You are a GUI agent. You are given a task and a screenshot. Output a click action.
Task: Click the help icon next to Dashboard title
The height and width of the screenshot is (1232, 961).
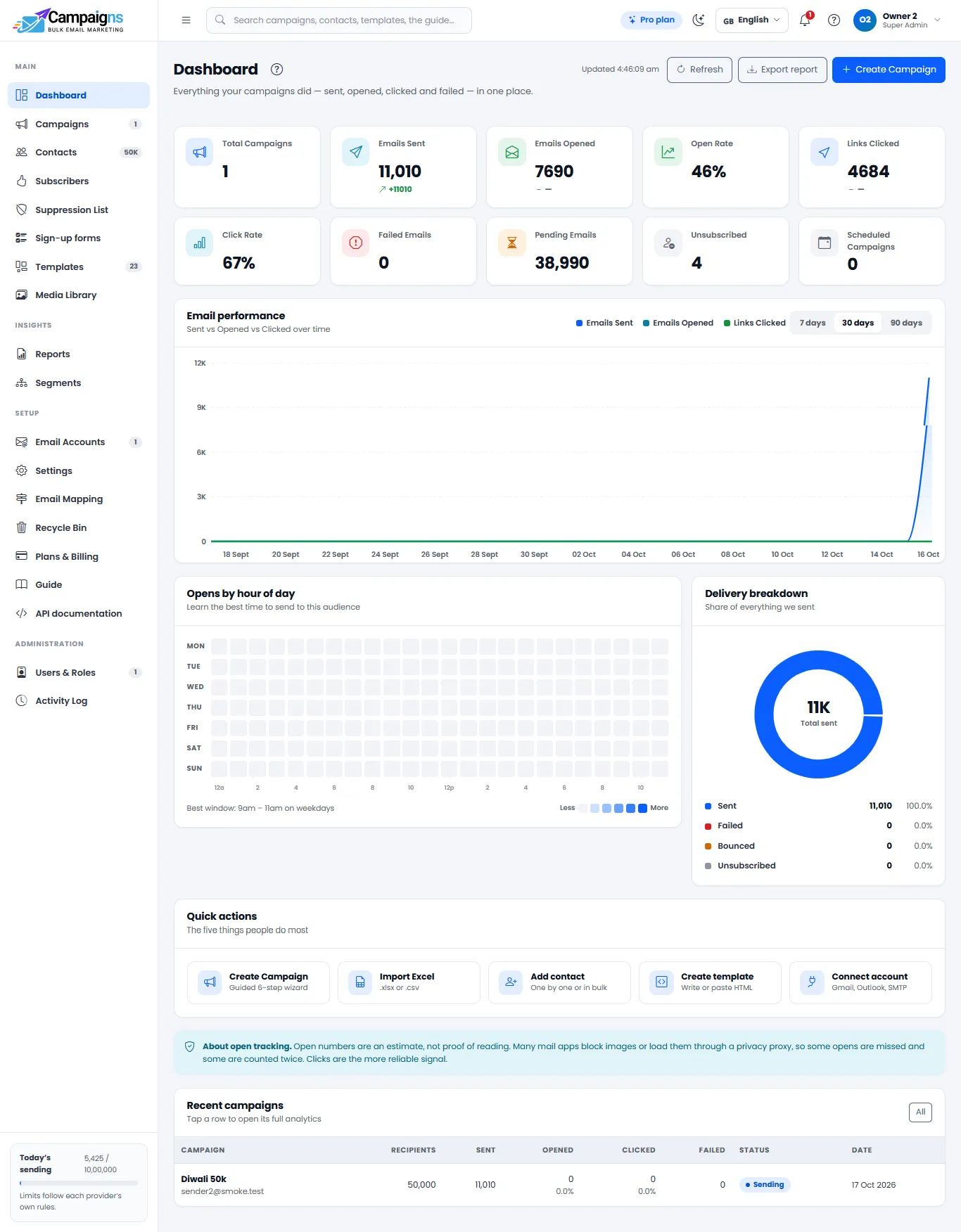(x=277, y=69)
